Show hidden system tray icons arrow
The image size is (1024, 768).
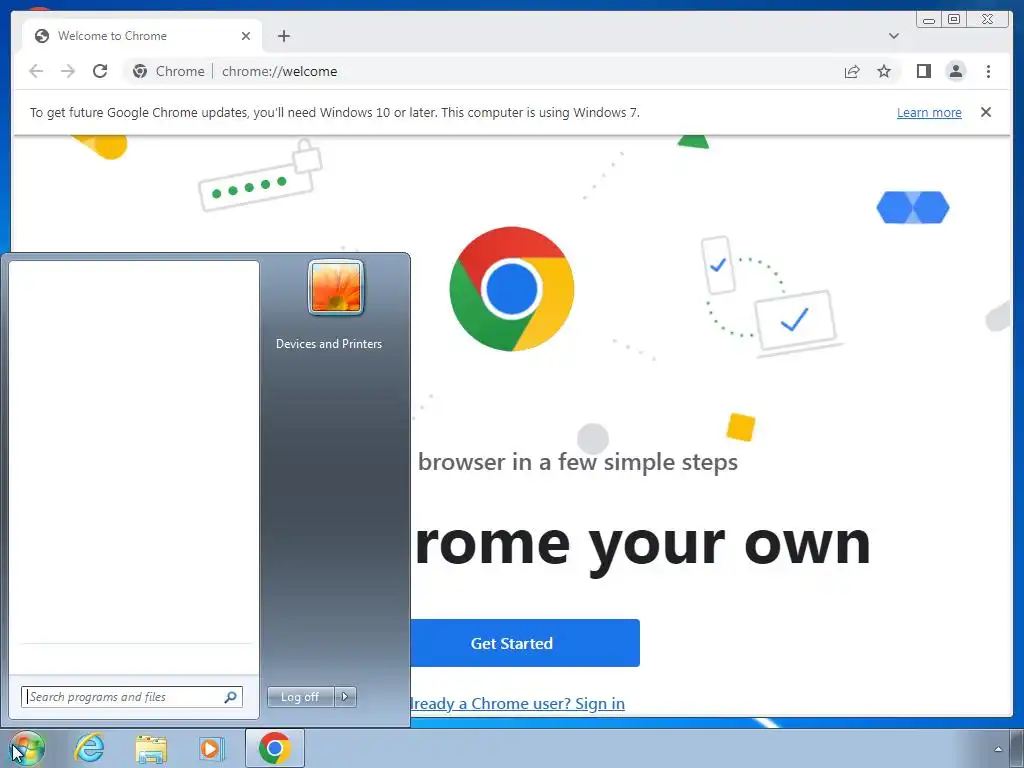(x=998, y=748)
